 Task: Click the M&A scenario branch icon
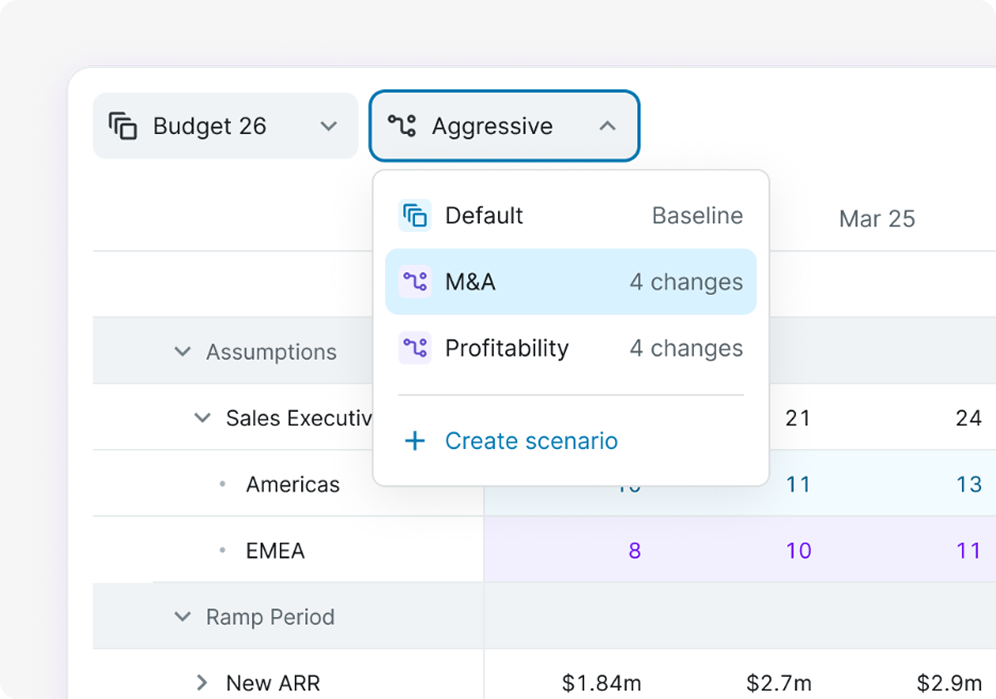tap(415, 282)
